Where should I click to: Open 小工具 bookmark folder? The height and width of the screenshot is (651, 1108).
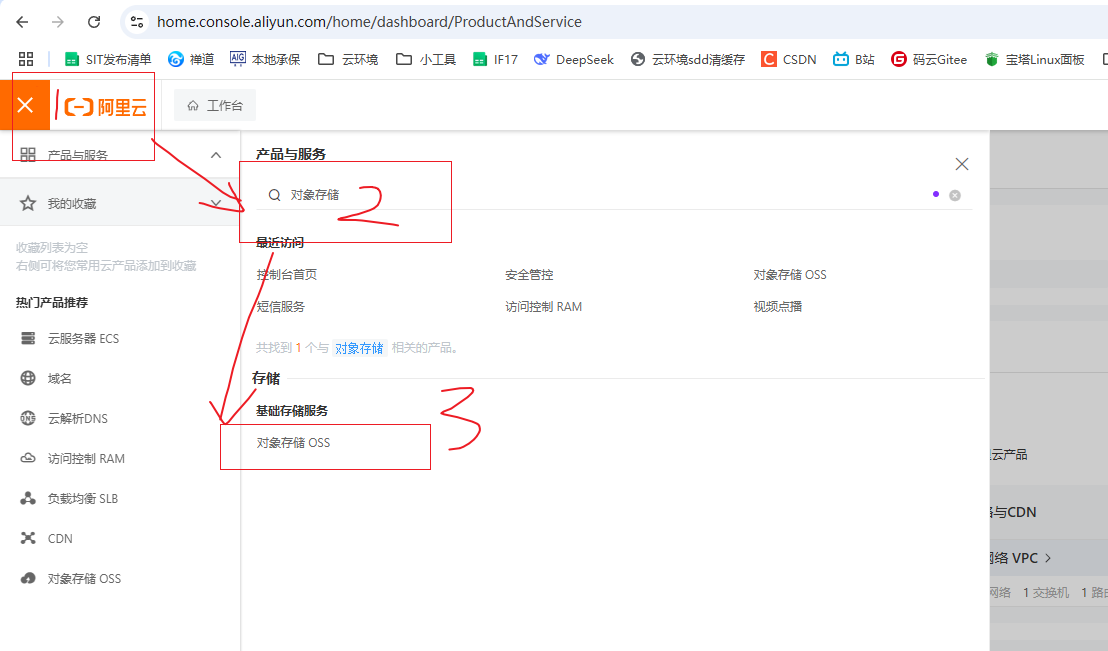pos(425,59)
